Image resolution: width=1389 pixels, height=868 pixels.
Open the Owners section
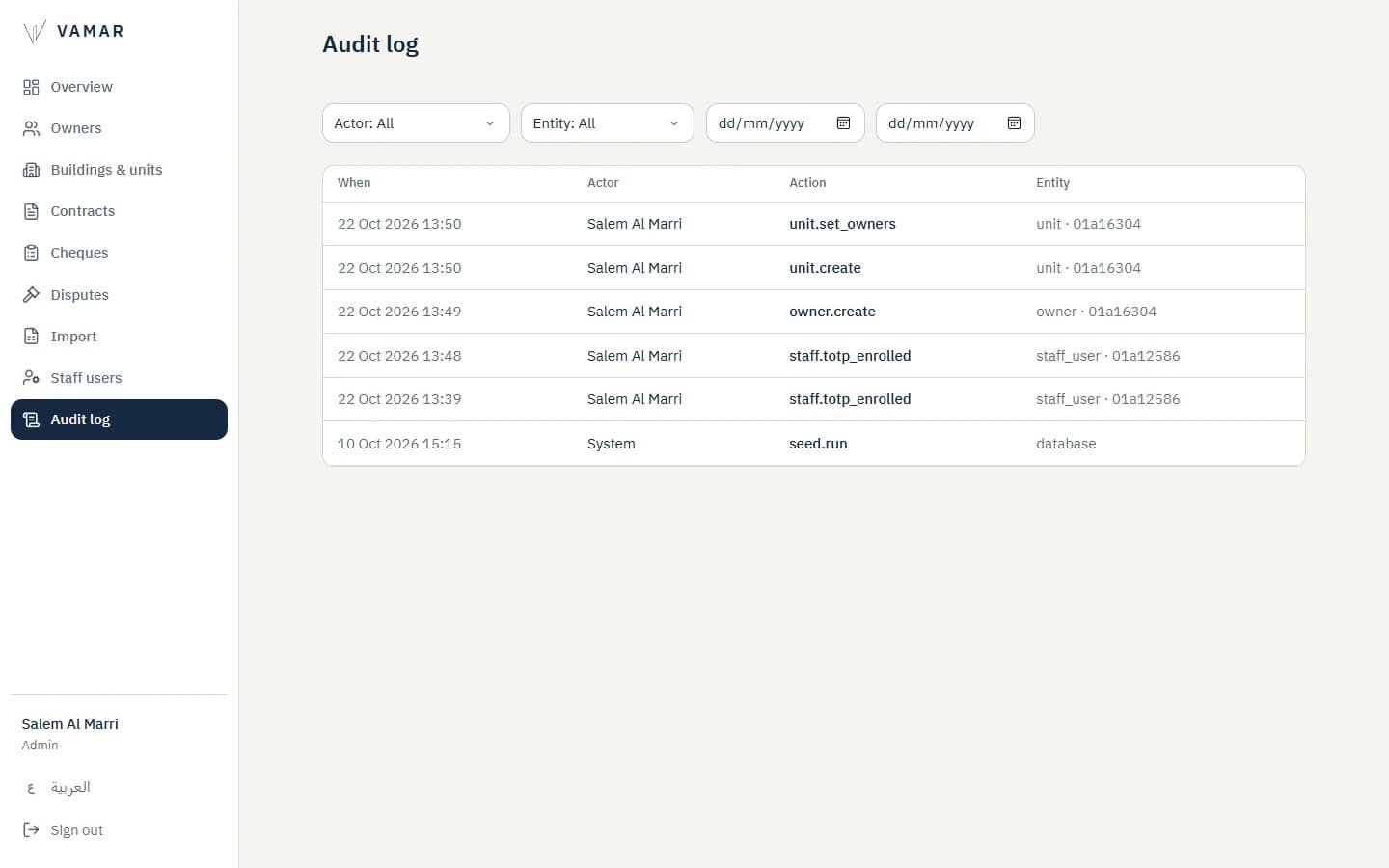coord(119,128)
